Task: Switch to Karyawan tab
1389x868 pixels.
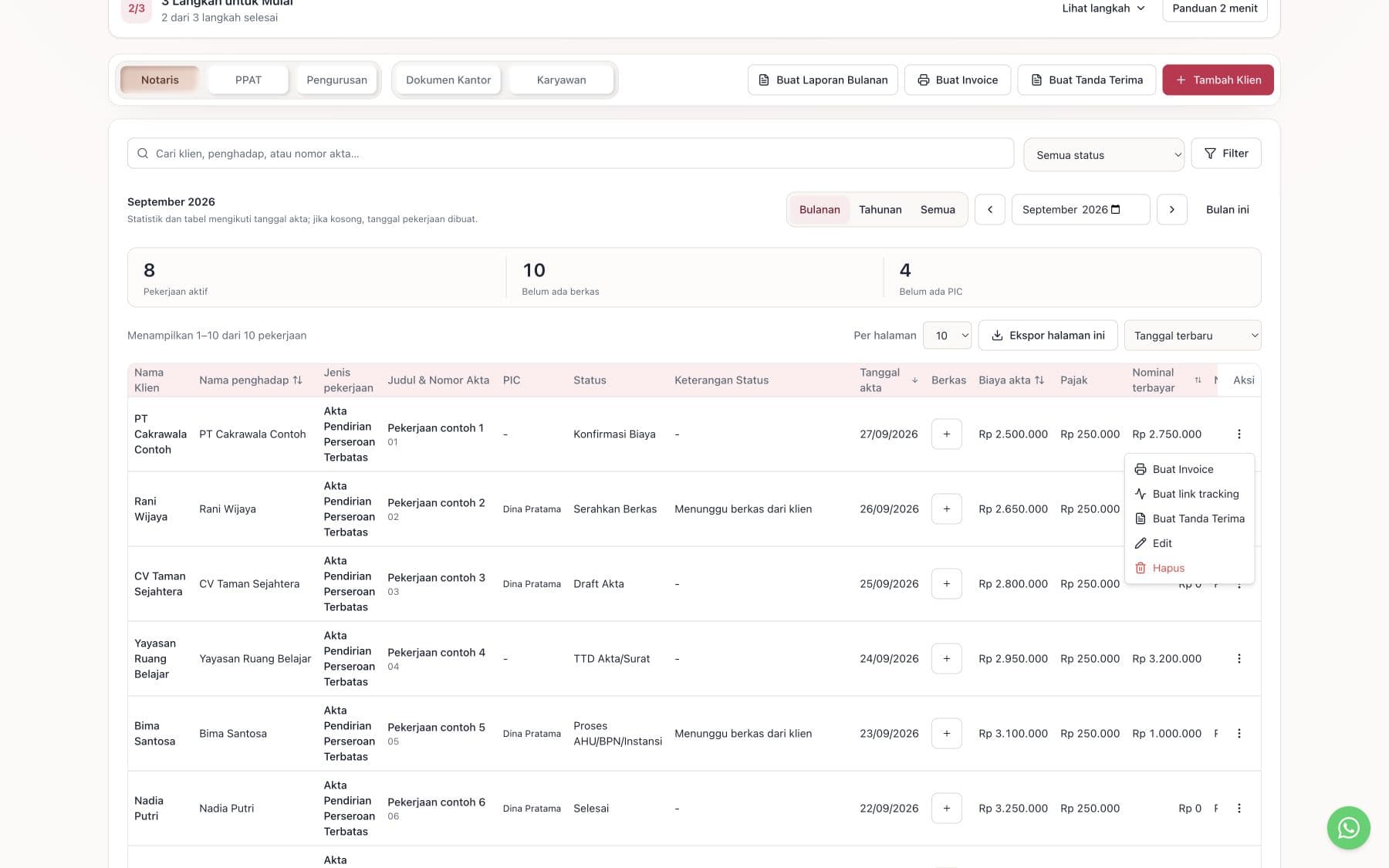Action: [x=561, y=80]
